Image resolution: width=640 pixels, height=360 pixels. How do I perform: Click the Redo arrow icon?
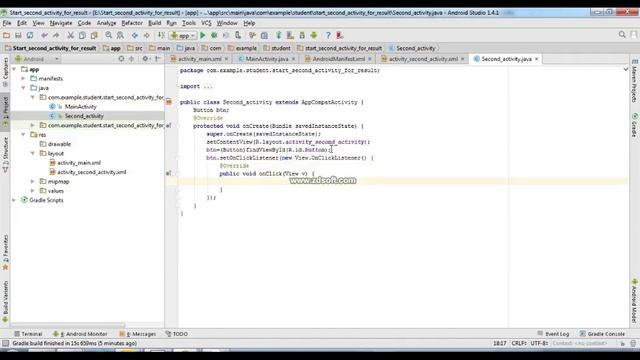point(56,36)
